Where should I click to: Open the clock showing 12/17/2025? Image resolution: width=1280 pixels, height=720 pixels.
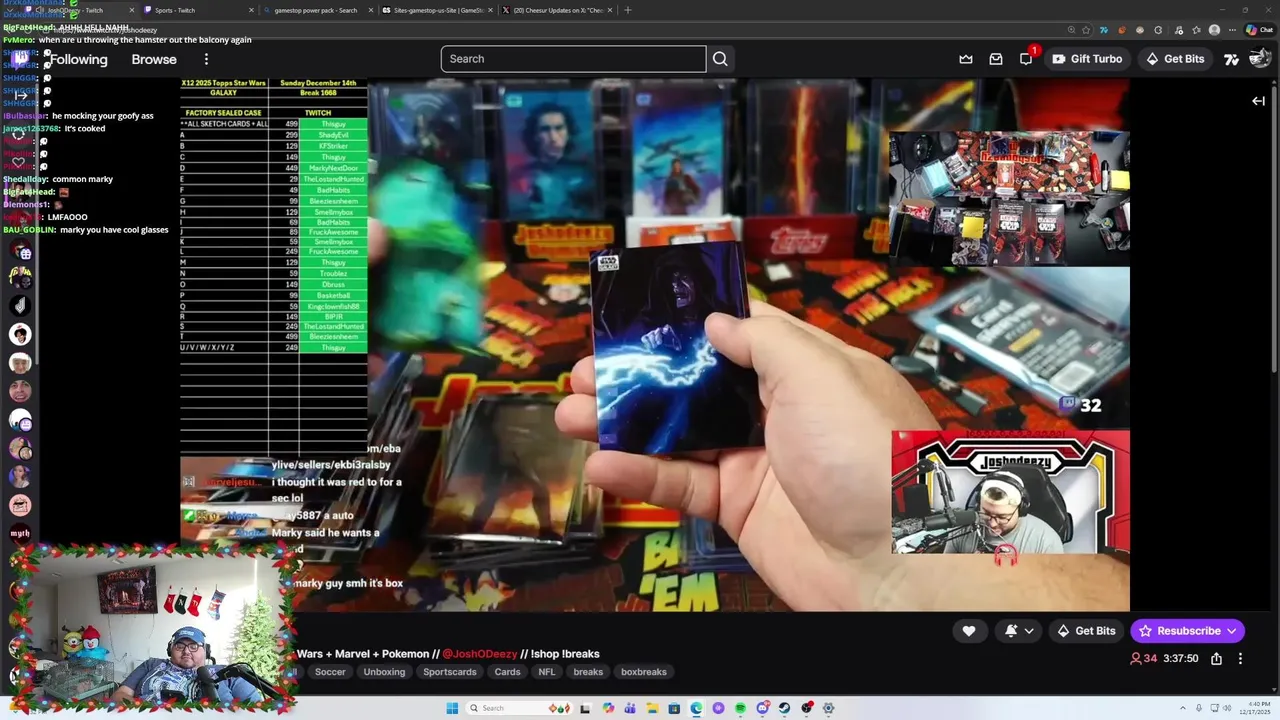point(1255,708)
